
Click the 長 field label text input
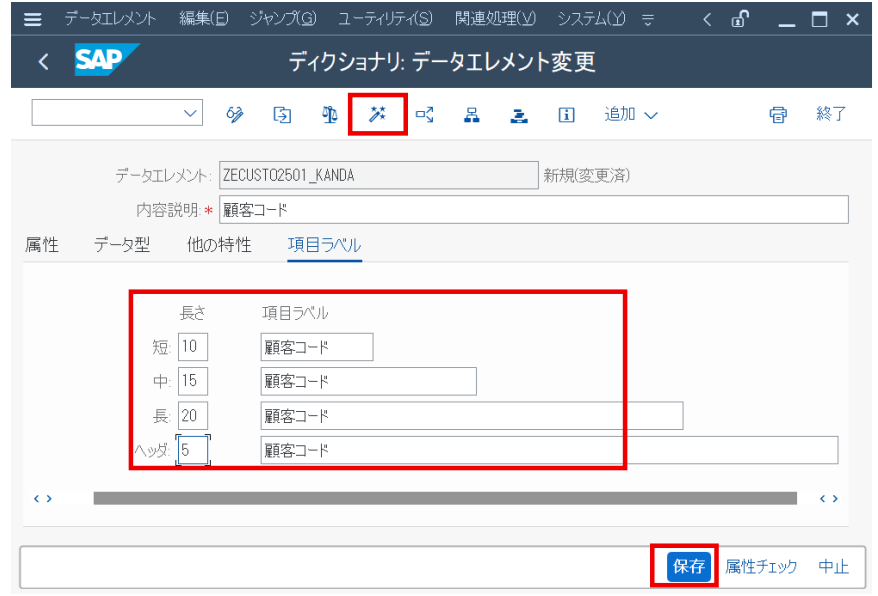[x=471, y=416]
